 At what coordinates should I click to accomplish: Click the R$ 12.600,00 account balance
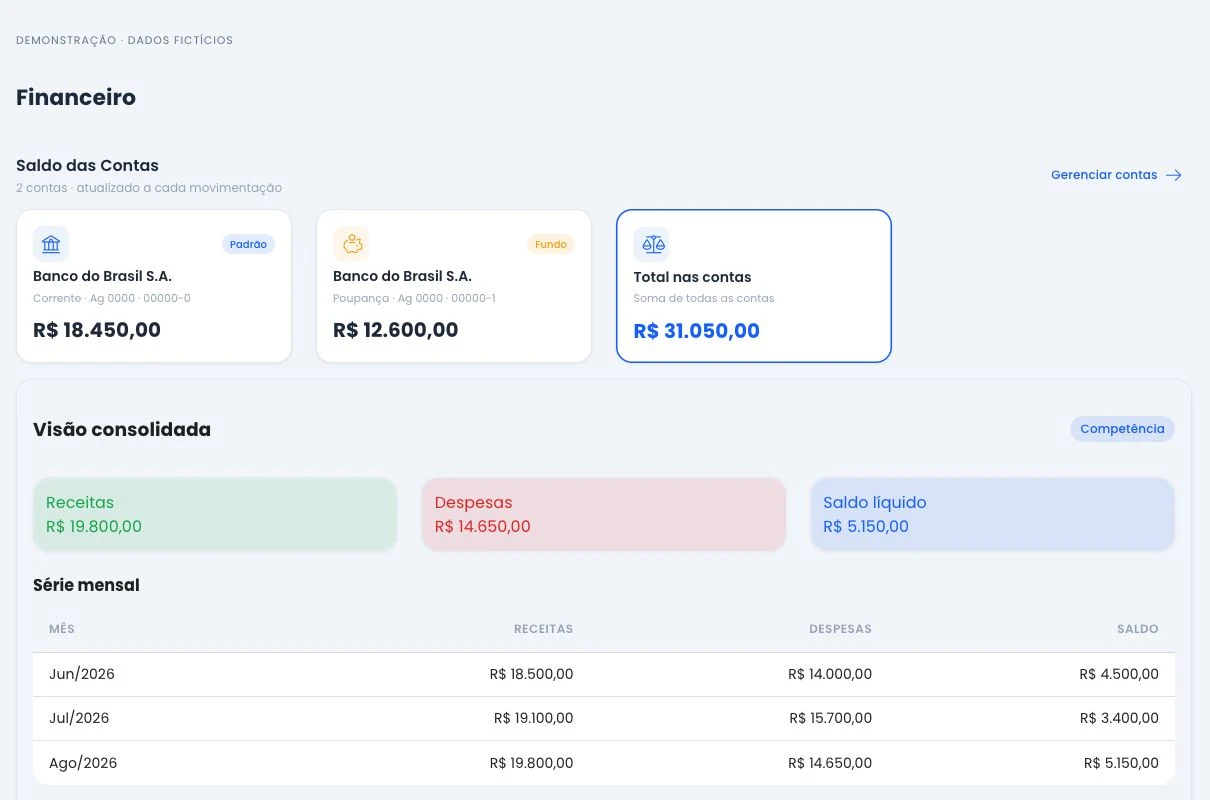(x=396, y=330)
